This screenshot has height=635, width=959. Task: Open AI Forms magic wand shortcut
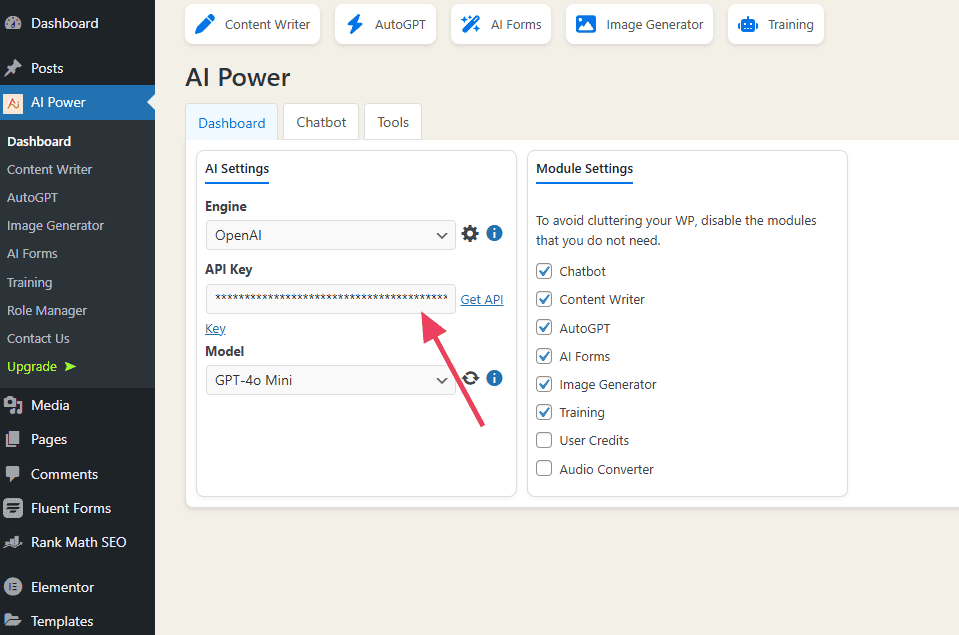(501, 24)
